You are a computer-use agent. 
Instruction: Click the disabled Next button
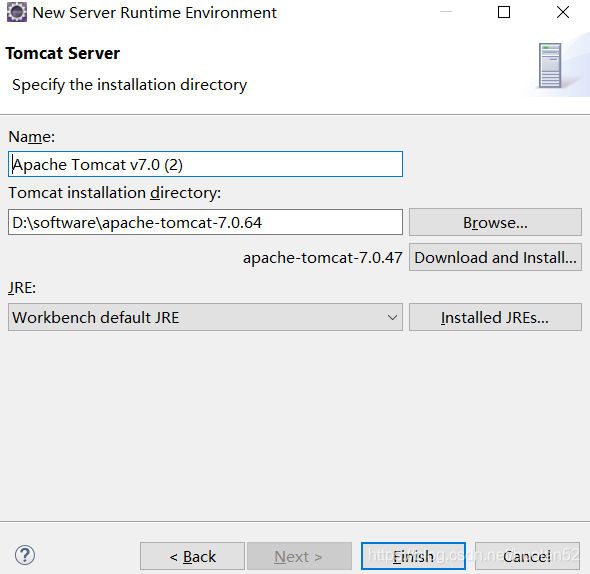coord(299,556)
